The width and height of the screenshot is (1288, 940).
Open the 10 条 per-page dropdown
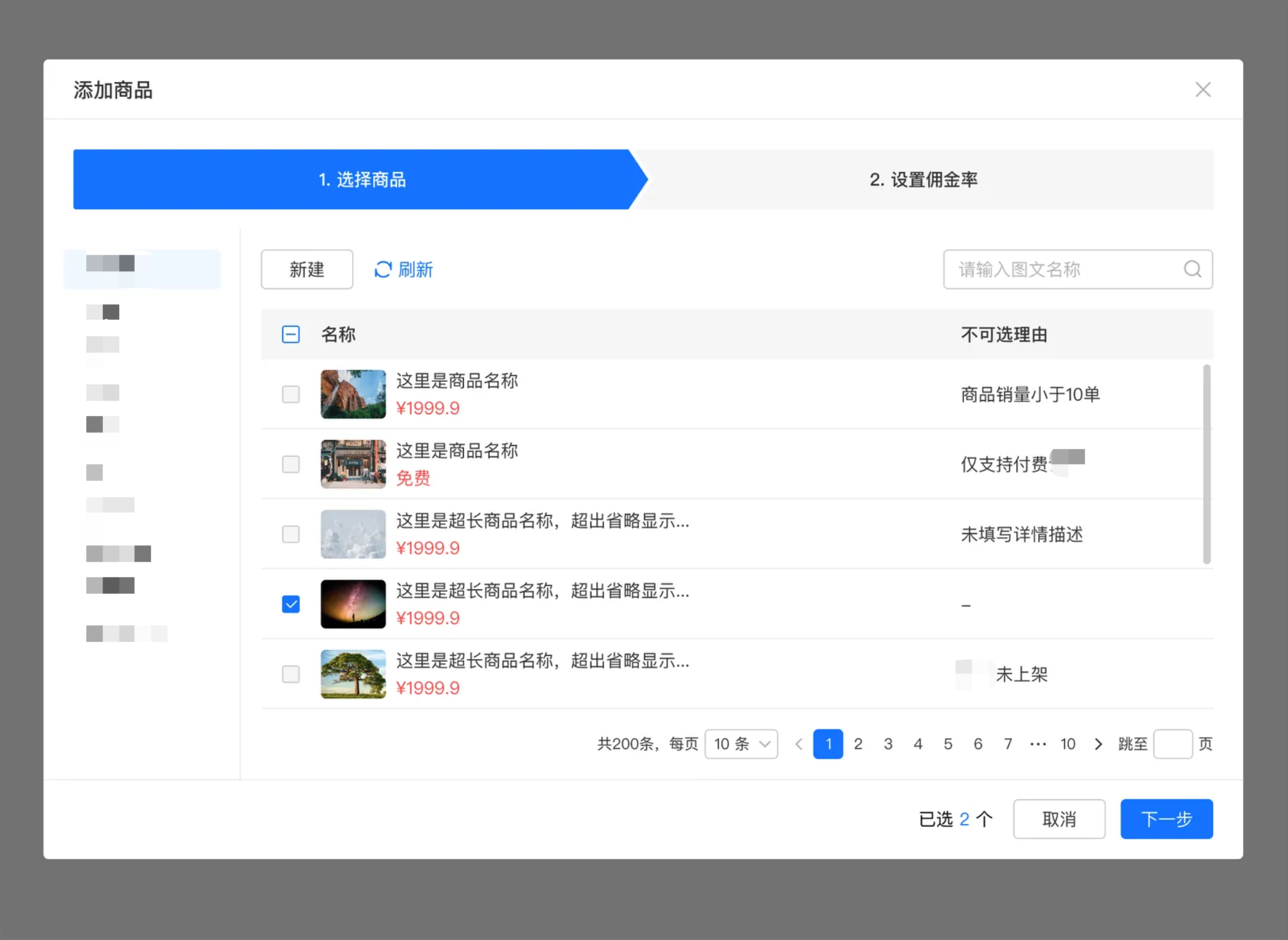point(741,743)
